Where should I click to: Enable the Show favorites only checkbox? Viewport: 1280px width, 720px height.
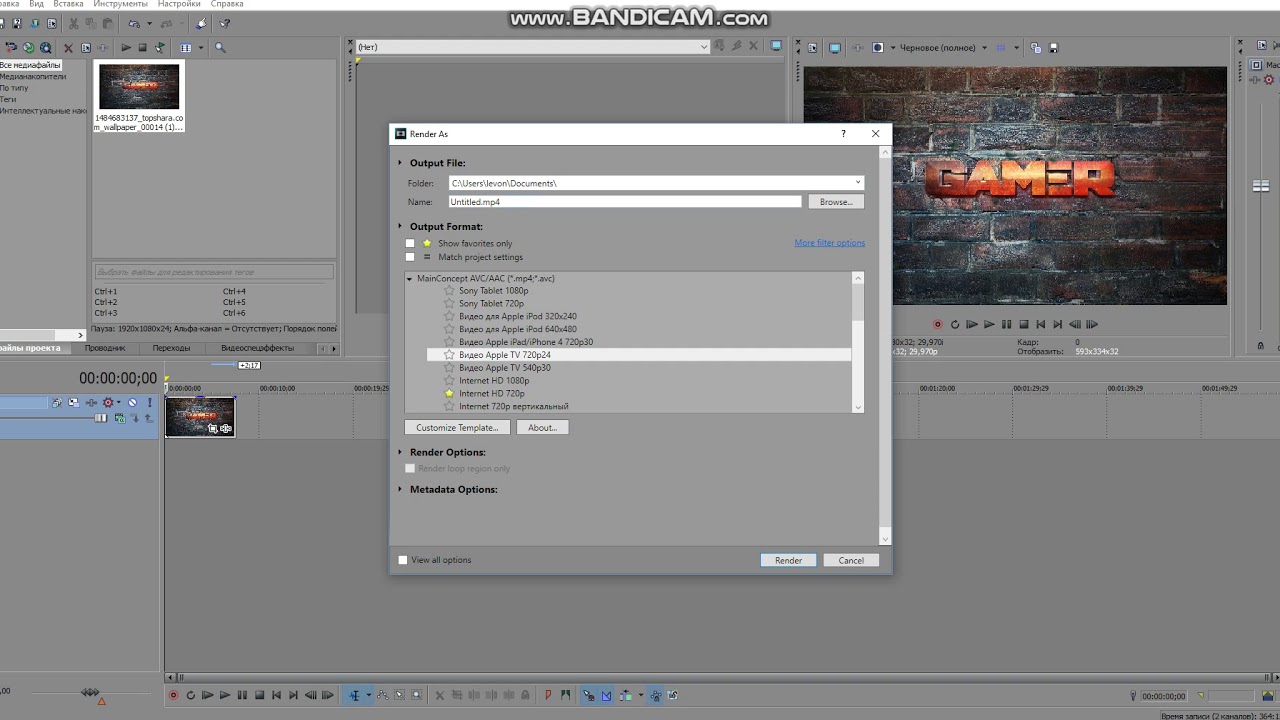(x=410, y=244)
